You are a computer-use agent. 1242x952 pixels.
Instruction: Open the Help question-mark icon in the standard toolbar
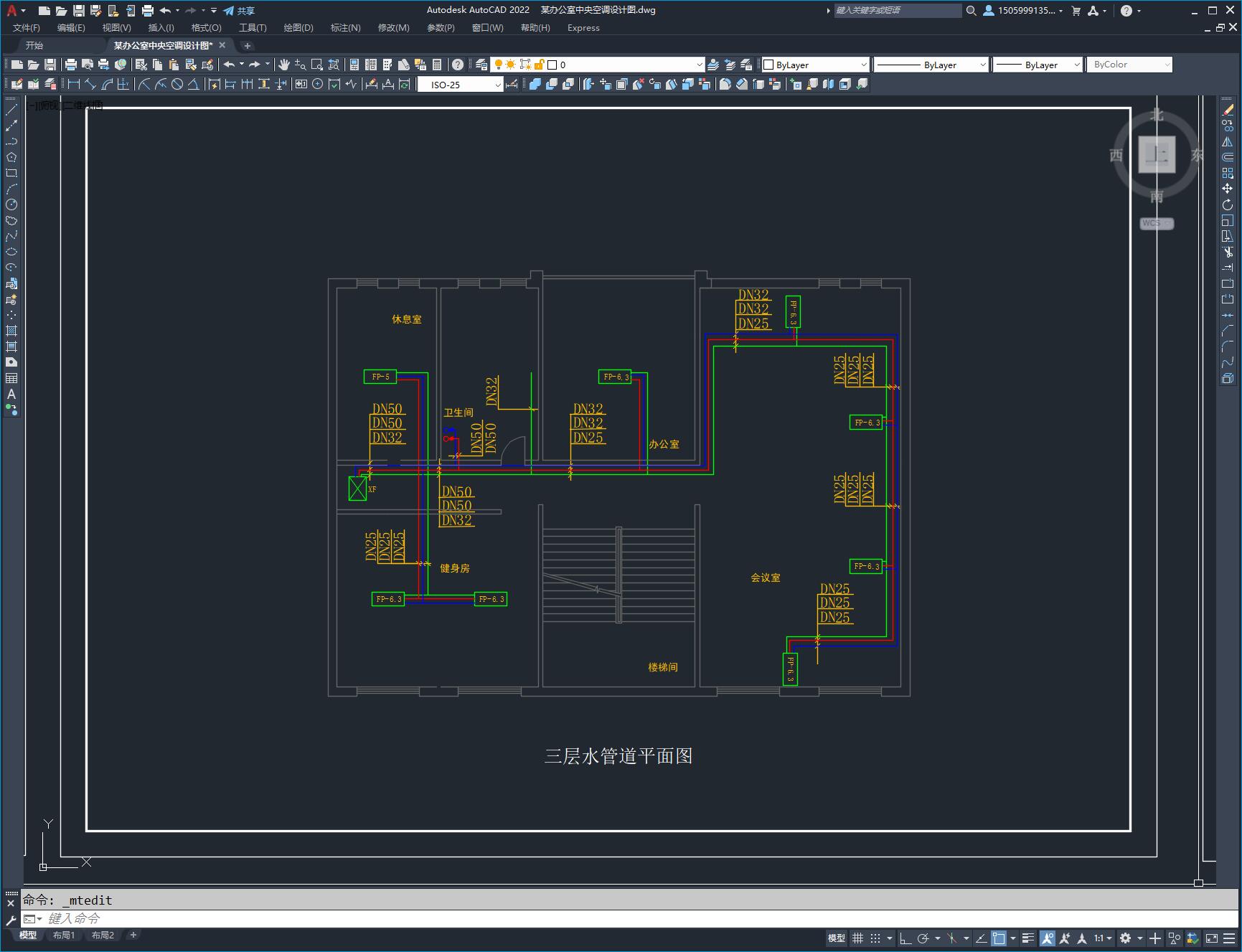coord(458,65)
